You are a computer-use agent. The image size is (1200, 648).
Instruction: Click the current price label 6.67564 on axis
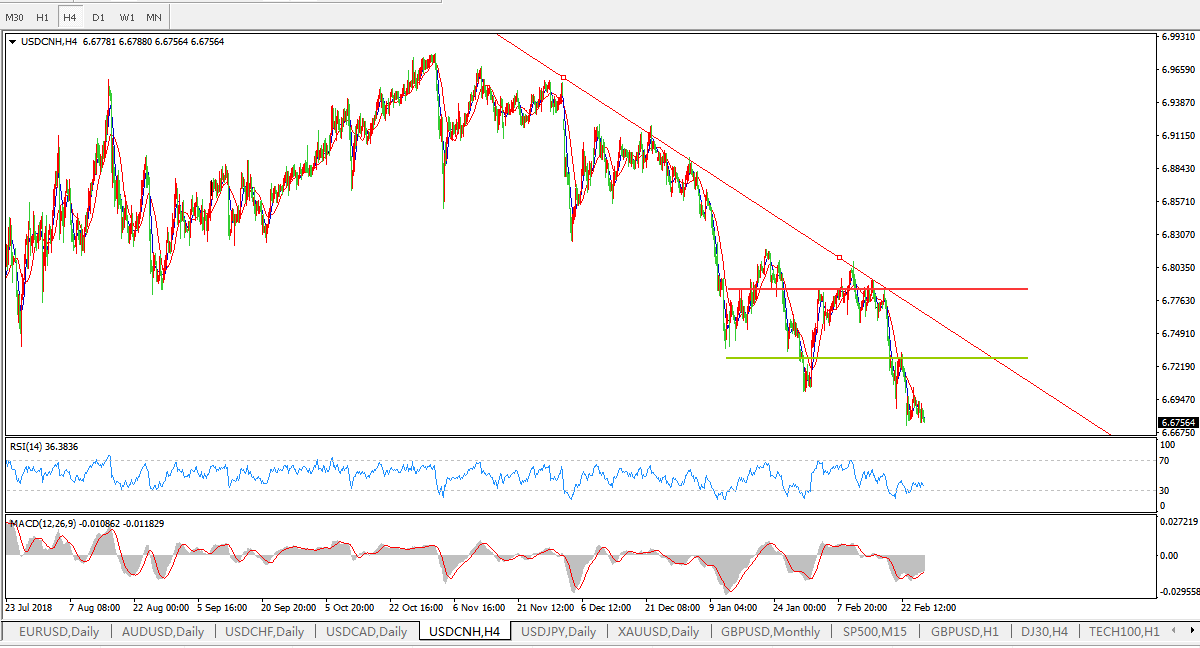[x=1177, y=423]
